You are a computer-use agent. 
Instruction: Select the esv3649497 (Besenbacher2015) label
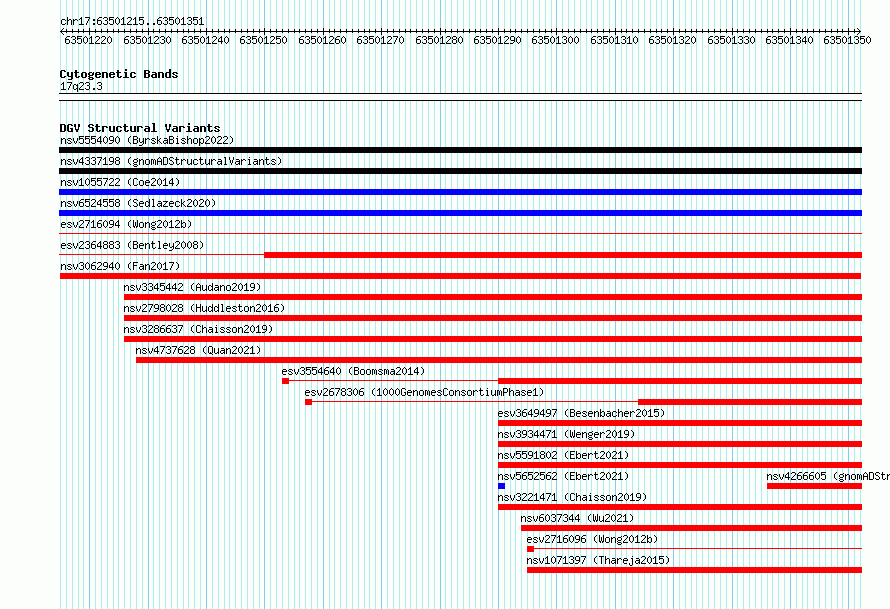click(581, 413)
